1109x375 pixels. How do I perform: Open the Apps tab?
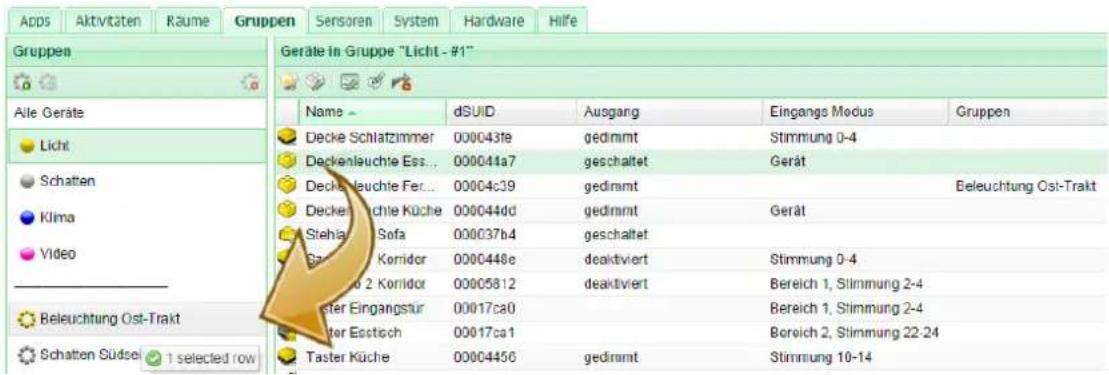click(x=35, y=21)
